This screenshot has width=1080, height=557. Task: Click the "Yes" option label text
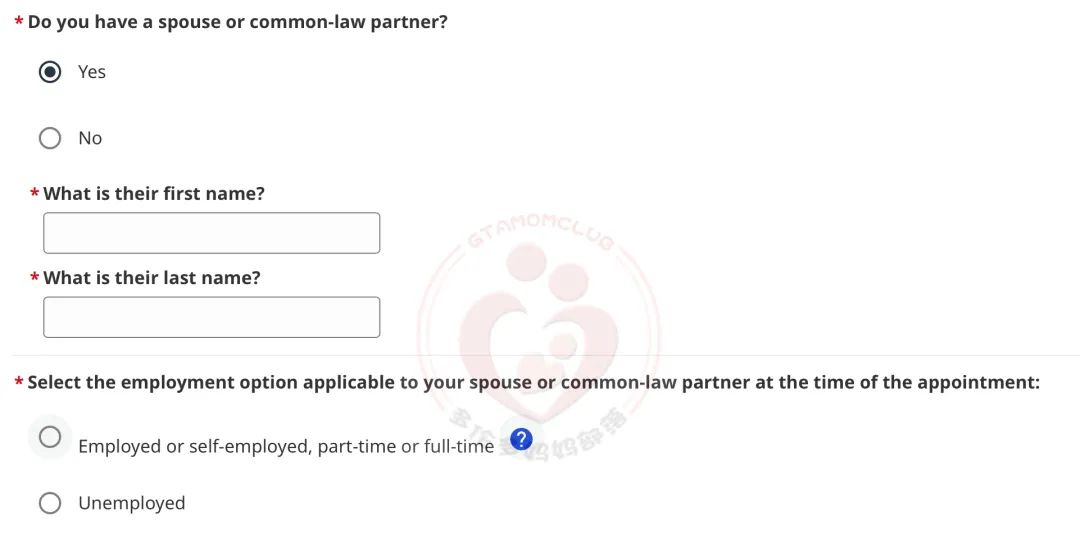coord(92,72)
